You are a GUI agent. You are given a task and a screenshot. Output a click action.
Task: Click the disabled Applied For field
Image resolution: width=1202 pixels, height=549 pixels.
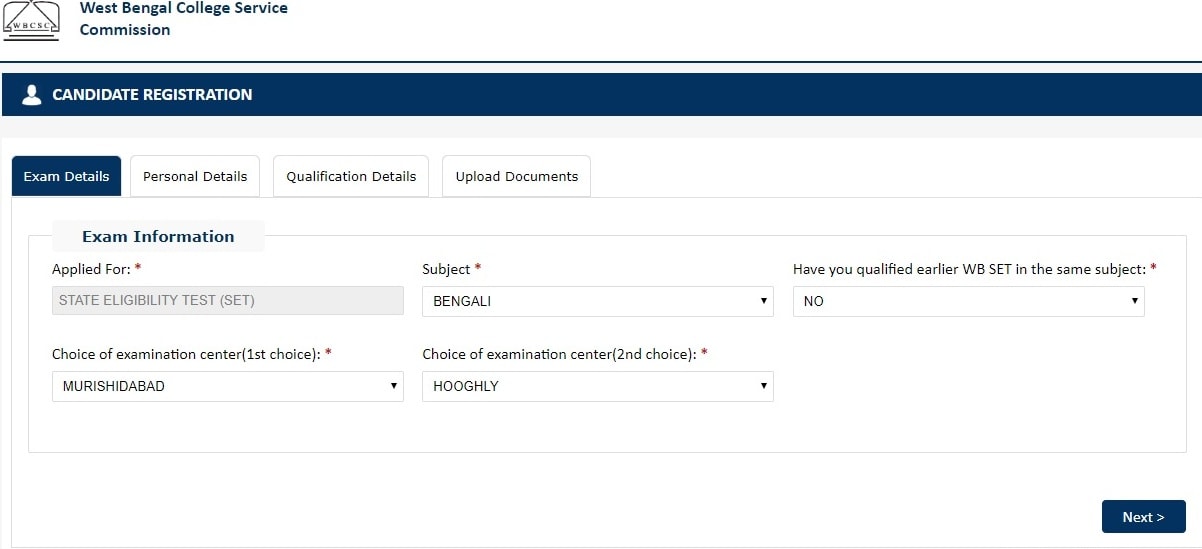click(227, 301)
